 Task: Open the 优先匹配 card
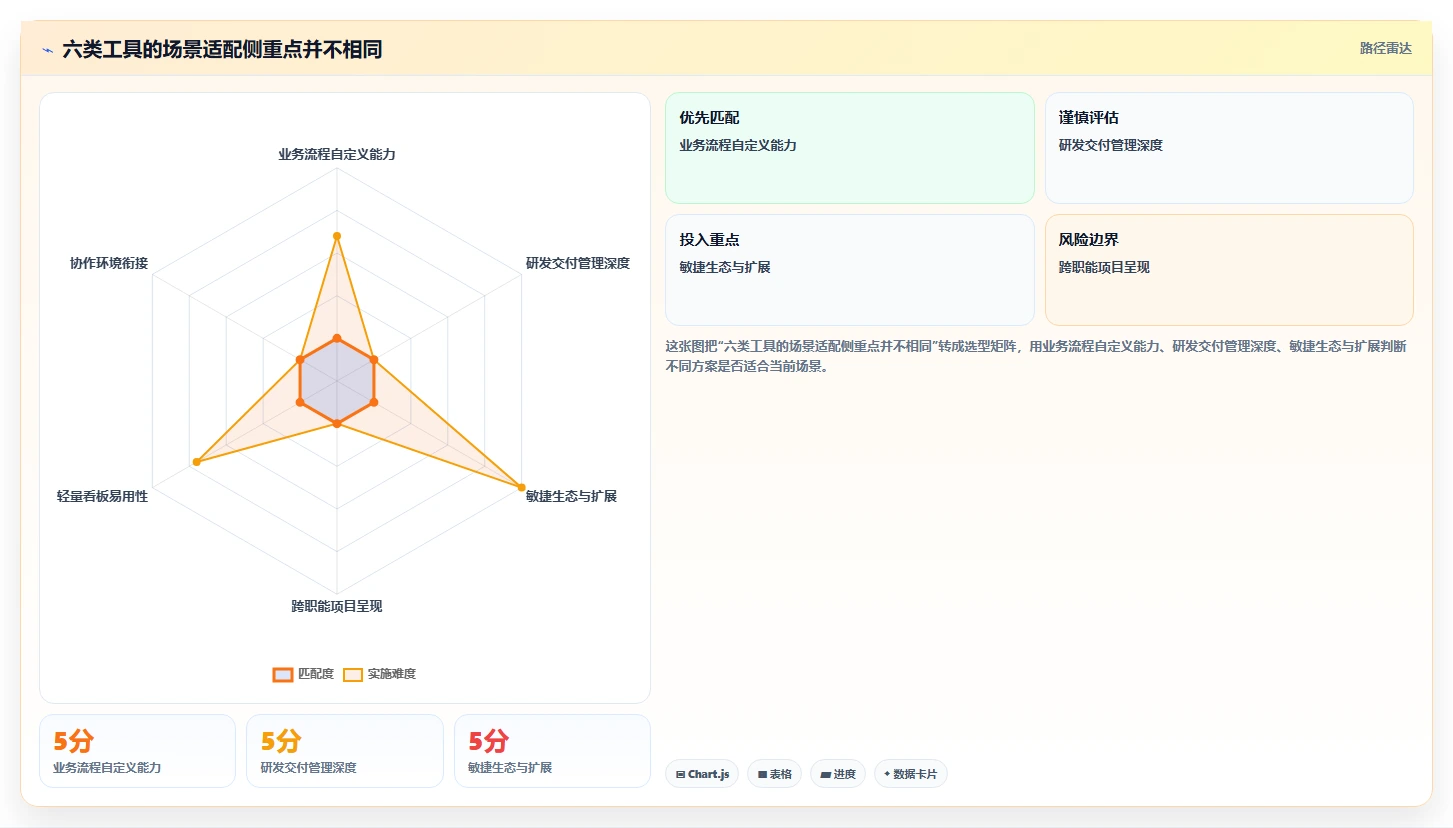click(849, 148)
